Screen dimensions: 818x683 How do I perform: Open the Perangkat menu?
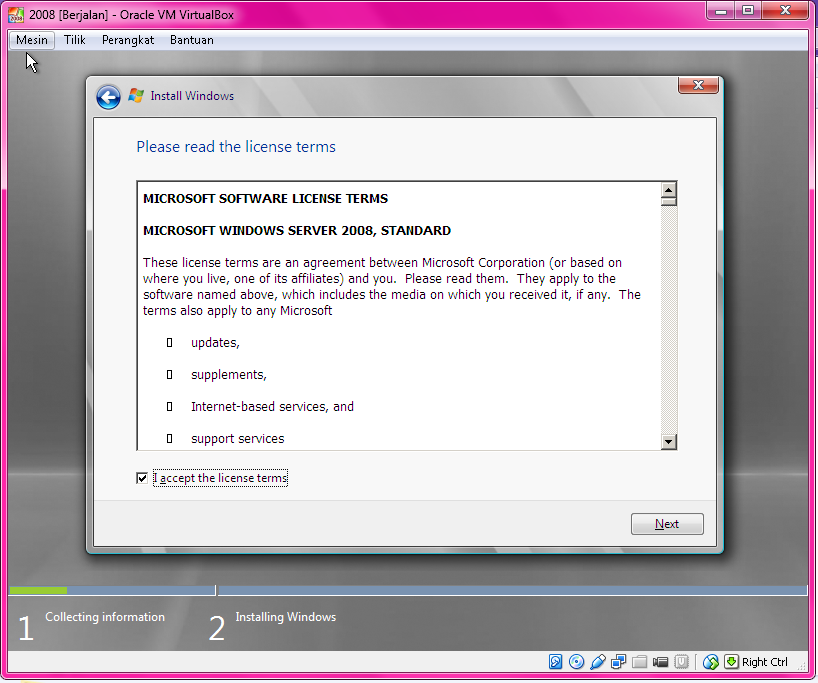[128, 40]
